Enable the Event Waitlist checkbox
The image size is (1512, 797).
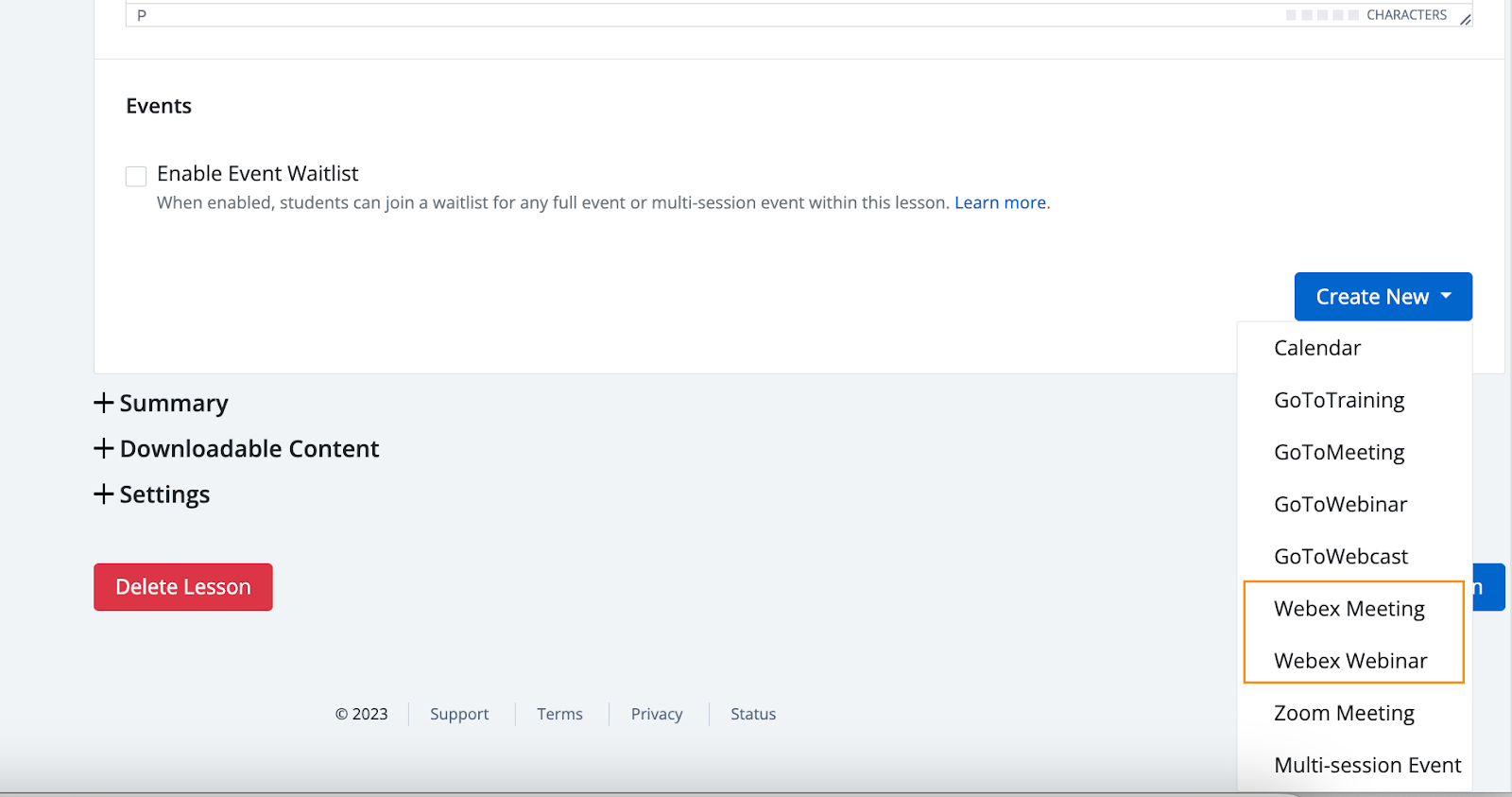coord(136,176)
